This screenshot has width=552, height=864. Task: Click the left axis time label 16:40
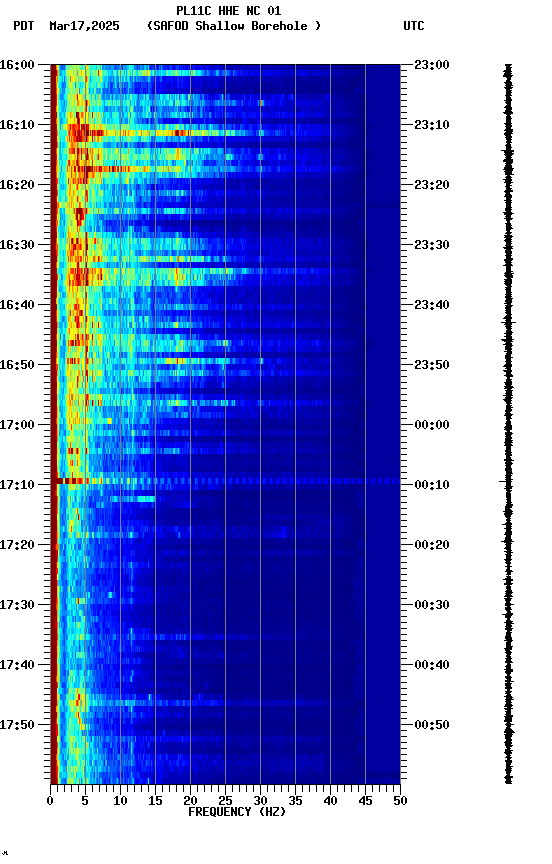(17, 305)
